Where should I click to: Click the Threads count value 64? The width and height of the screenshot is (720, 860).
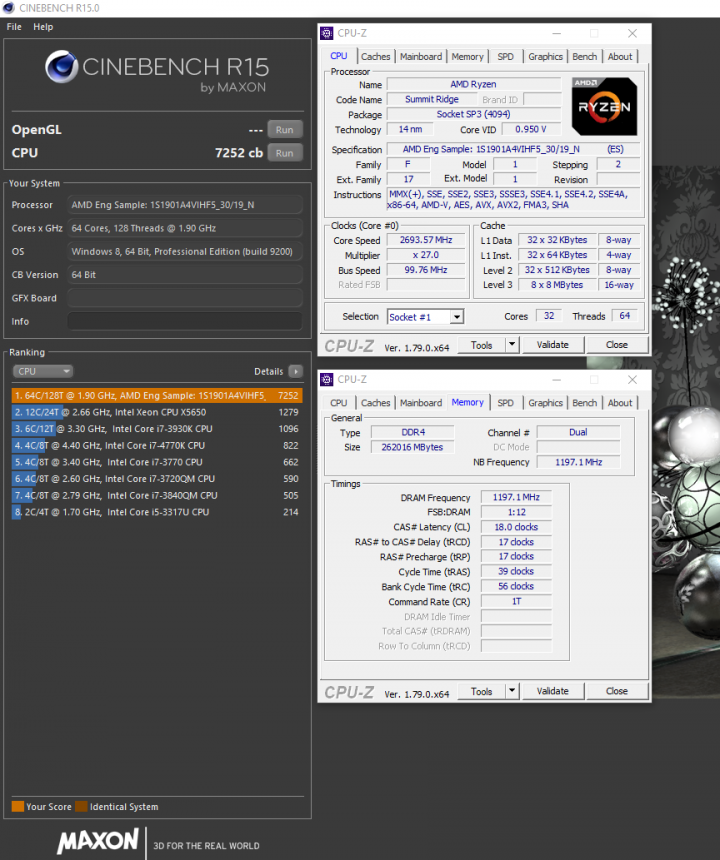pos(625,316)
